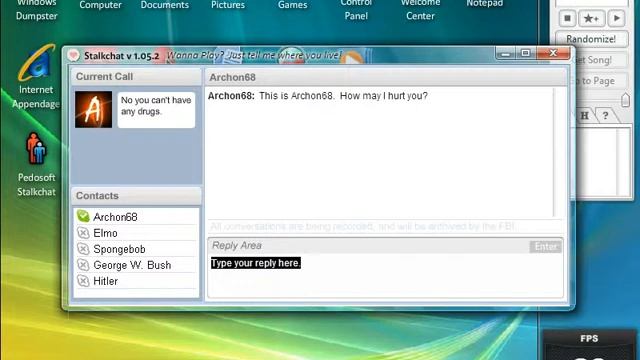The image size is (640, 360).
Task: Click Hitler's offline status icon
Action: 83,281
